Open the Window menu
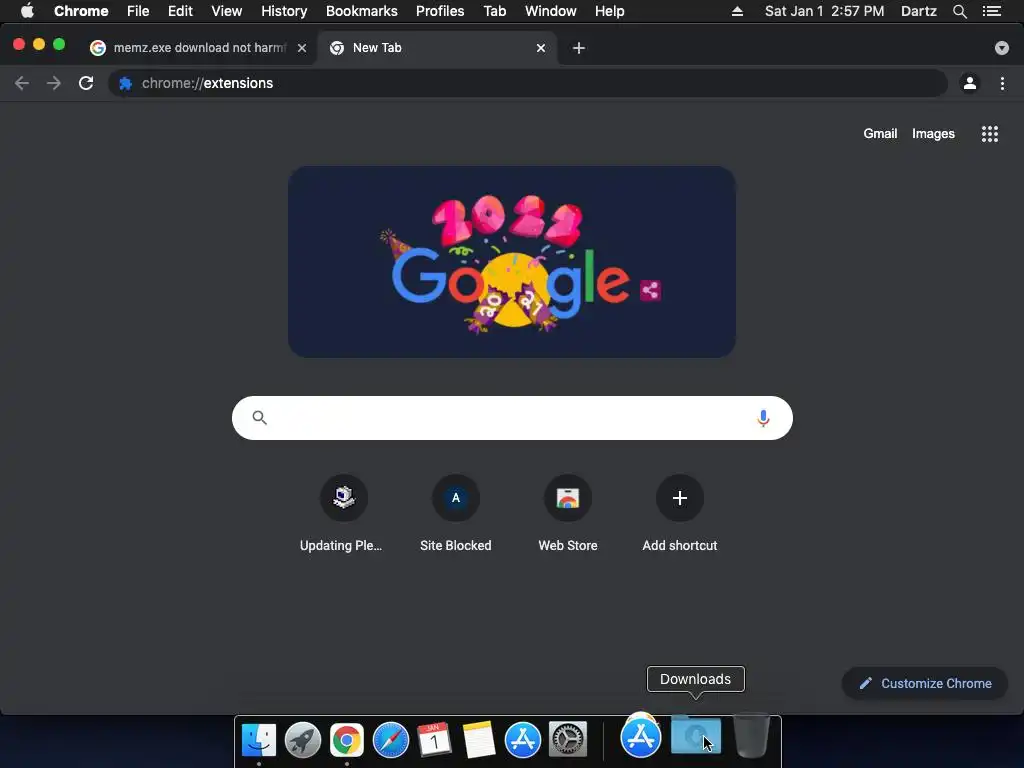Viewport: 1024px width, 768px height. pyautogui.click(x=551, y=11)
